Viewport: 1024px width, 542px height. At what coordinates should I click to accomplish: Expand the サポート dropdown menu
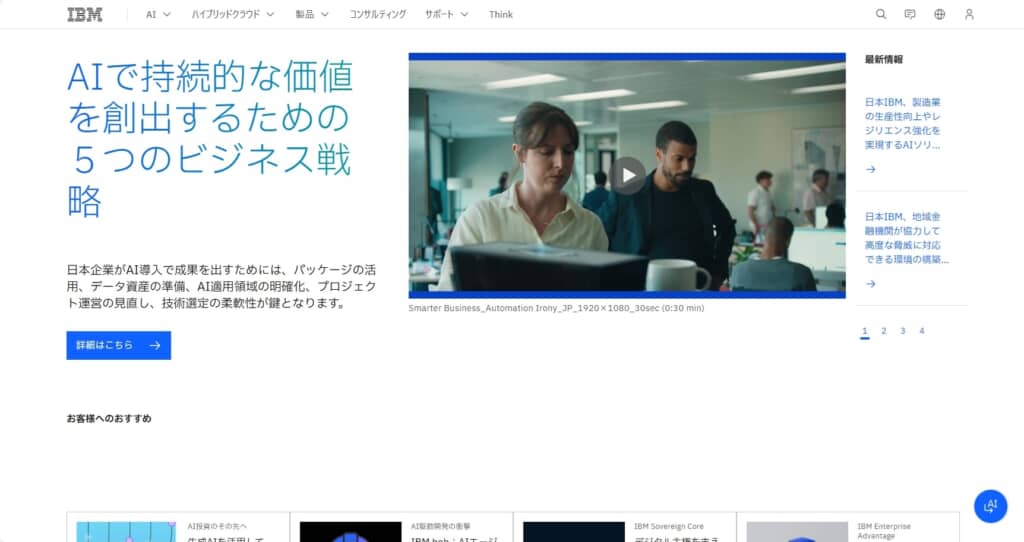coord(446,14)
